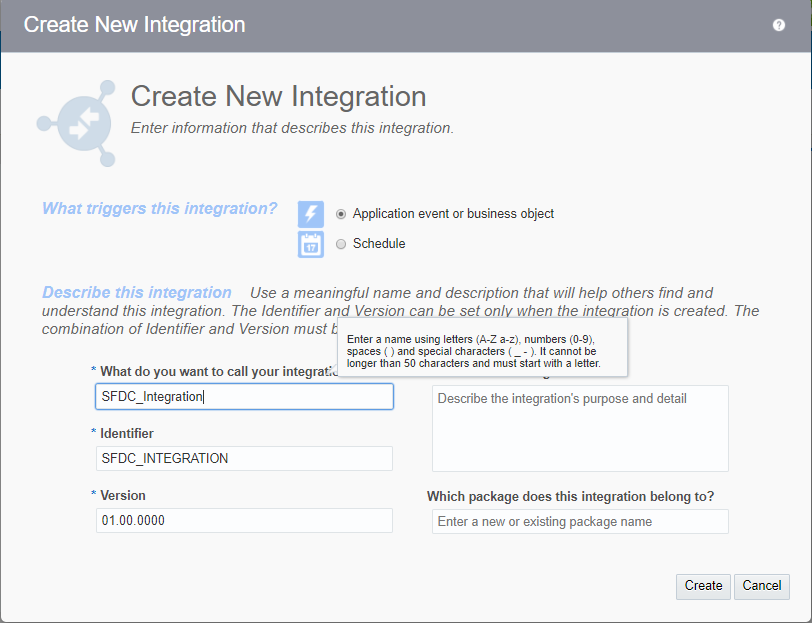Click the "What triggers this integration?" heading
The height and width of the screenshot is (623, 812).
160,209
